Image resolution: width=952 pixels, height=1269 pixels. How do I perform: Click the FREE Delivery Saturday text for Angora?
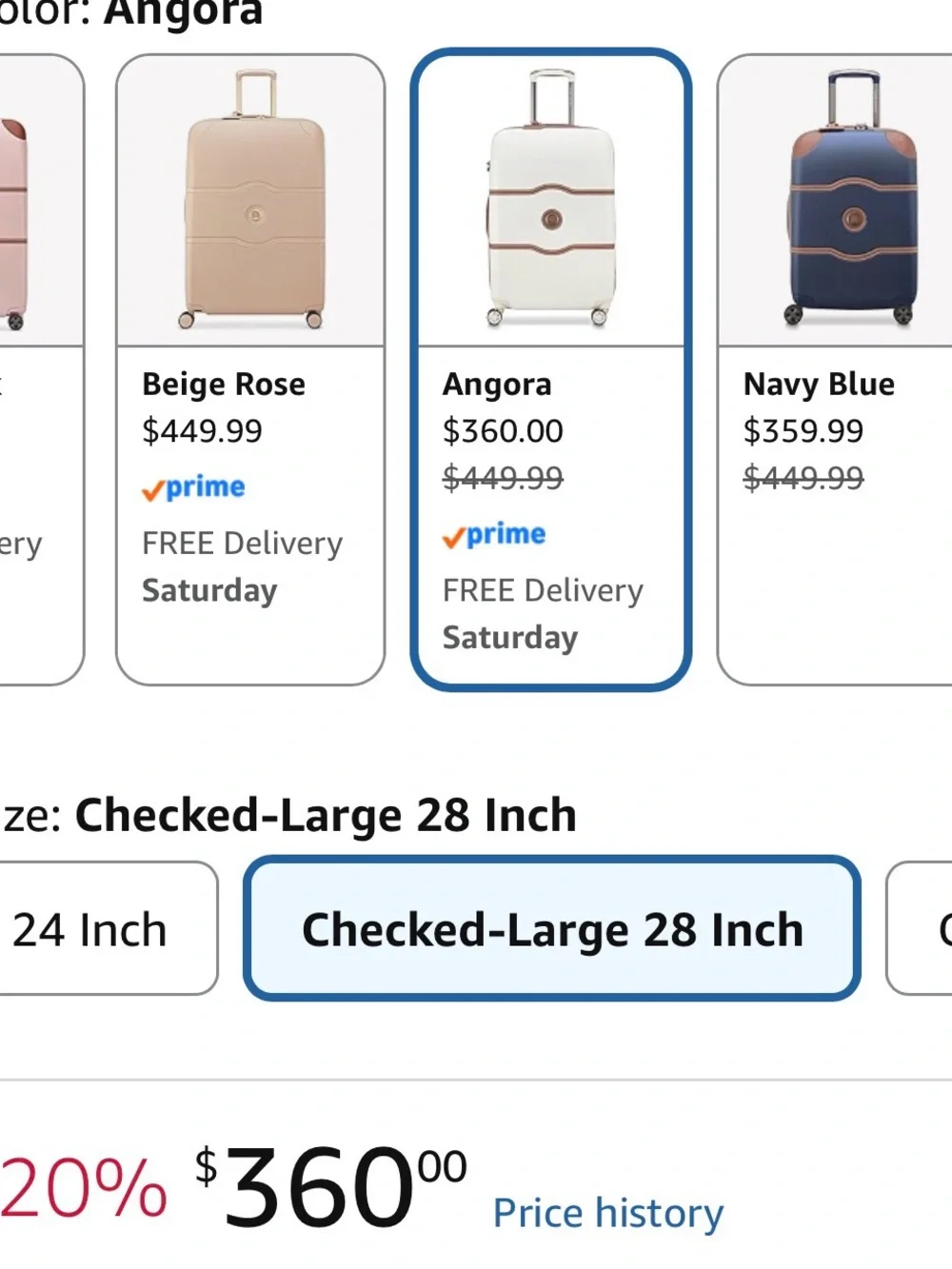[x=543, y=614]
